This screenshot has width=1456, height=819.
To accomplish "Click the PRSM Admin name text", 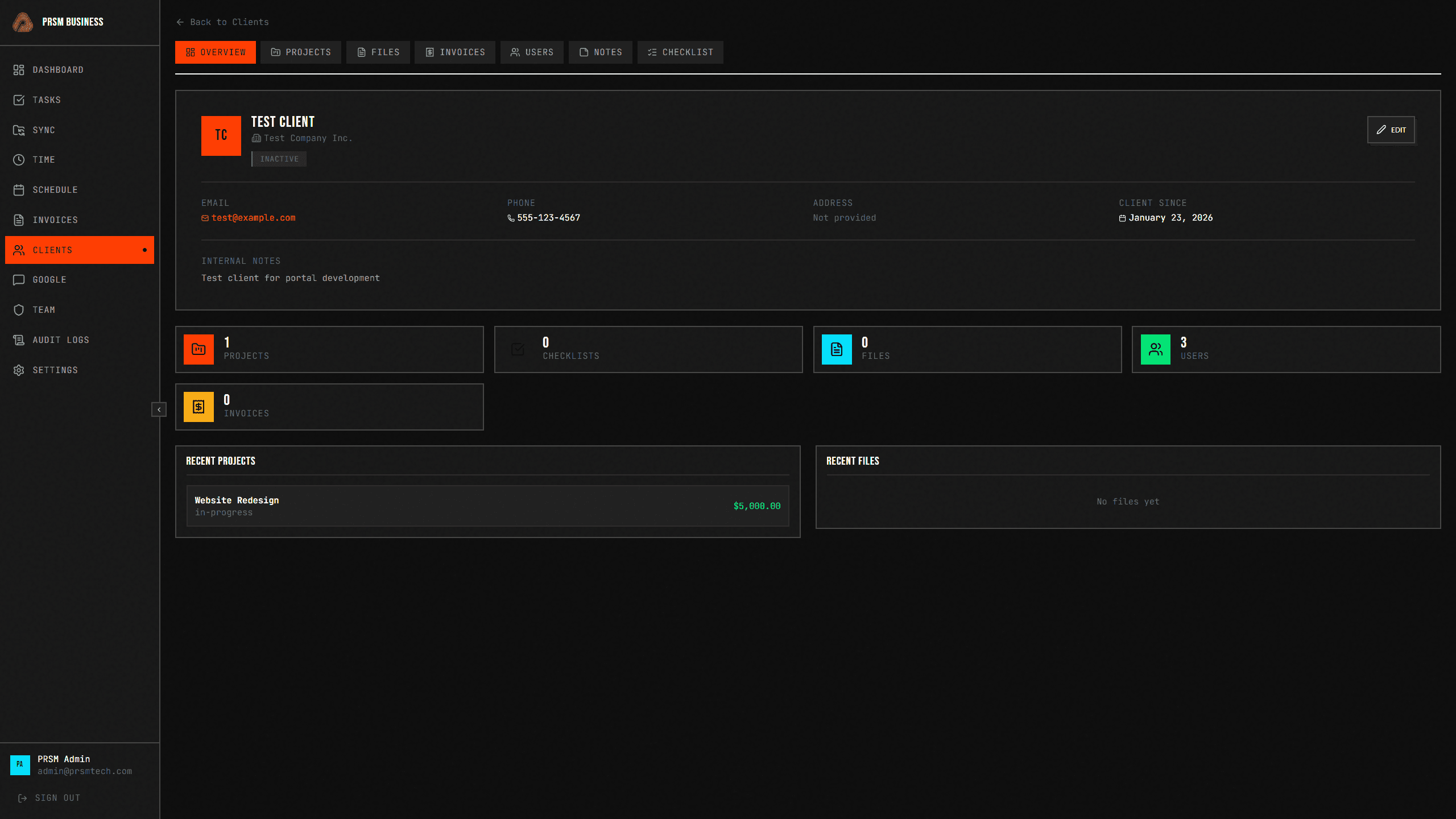I will (64, 759).
